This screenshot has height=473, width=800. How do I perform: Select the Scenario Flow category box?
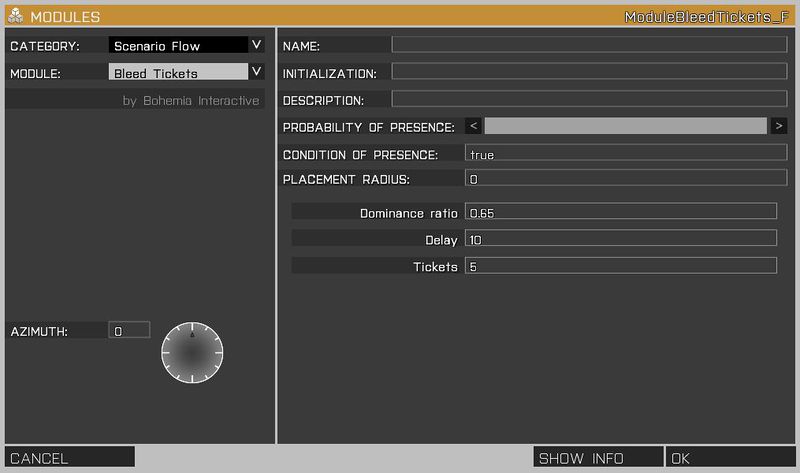tap(177, 45)
